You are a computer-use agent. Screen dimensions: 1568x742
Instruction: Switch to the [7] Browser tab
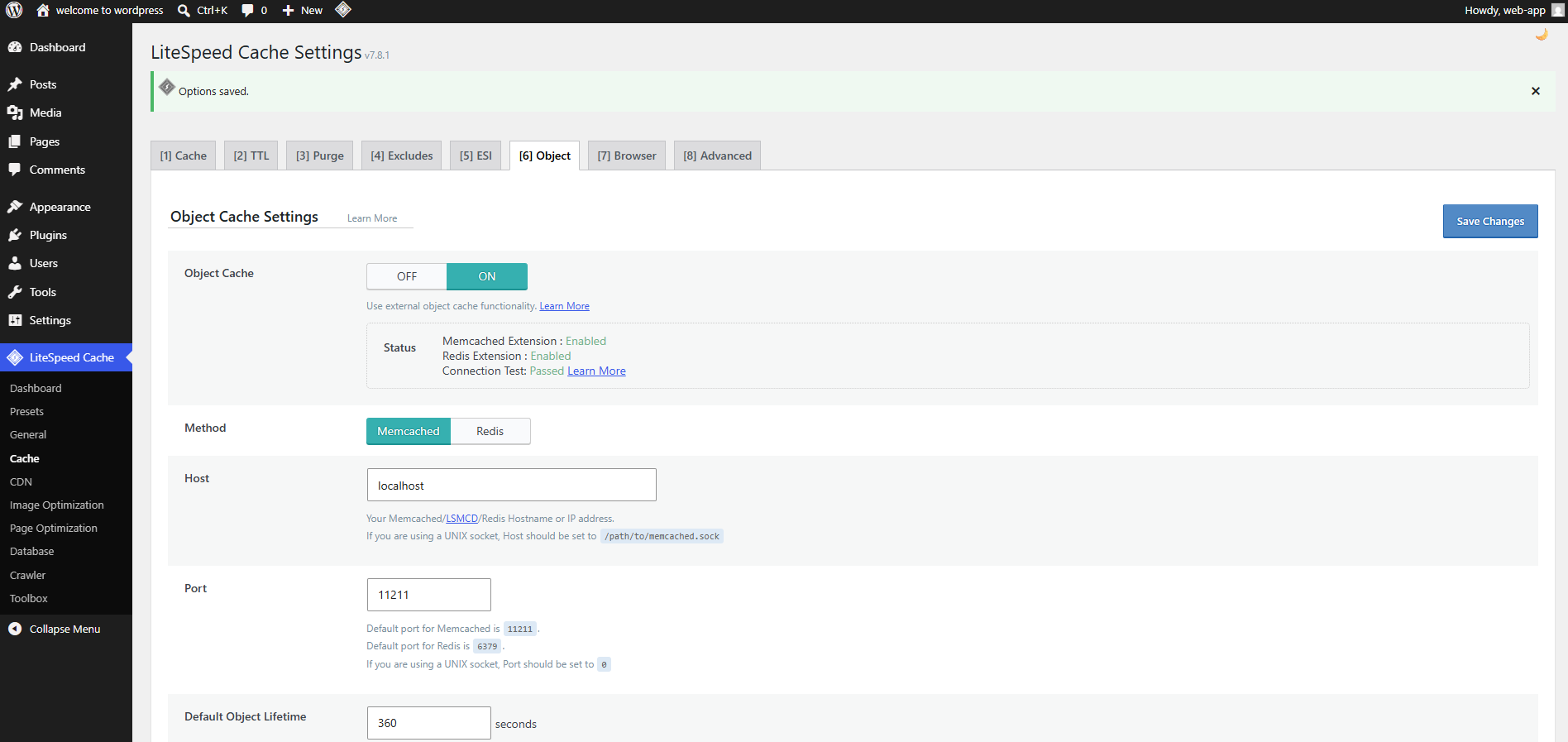click(x=627, y=156)
